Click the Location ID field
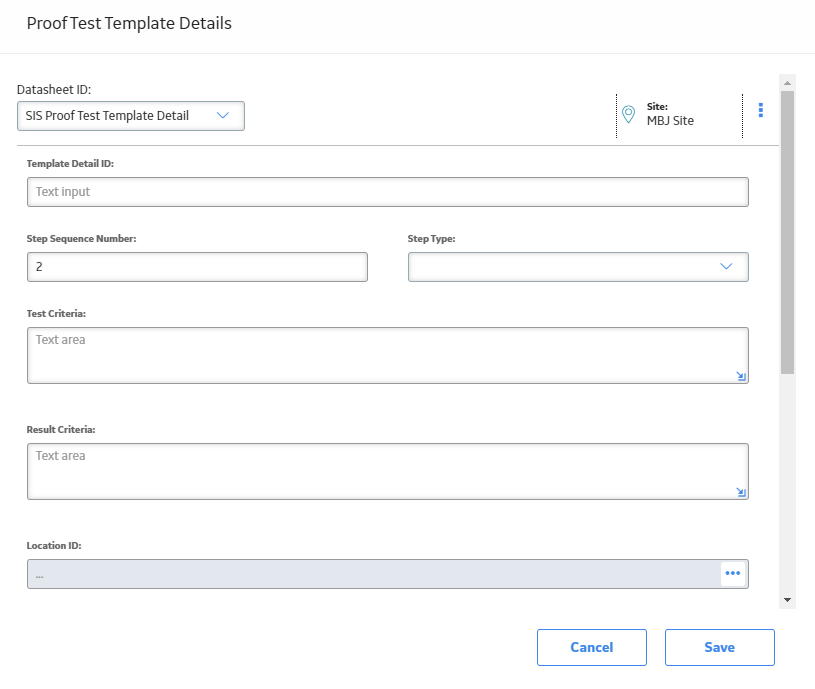Screen dimensions: 815x689 374,574
